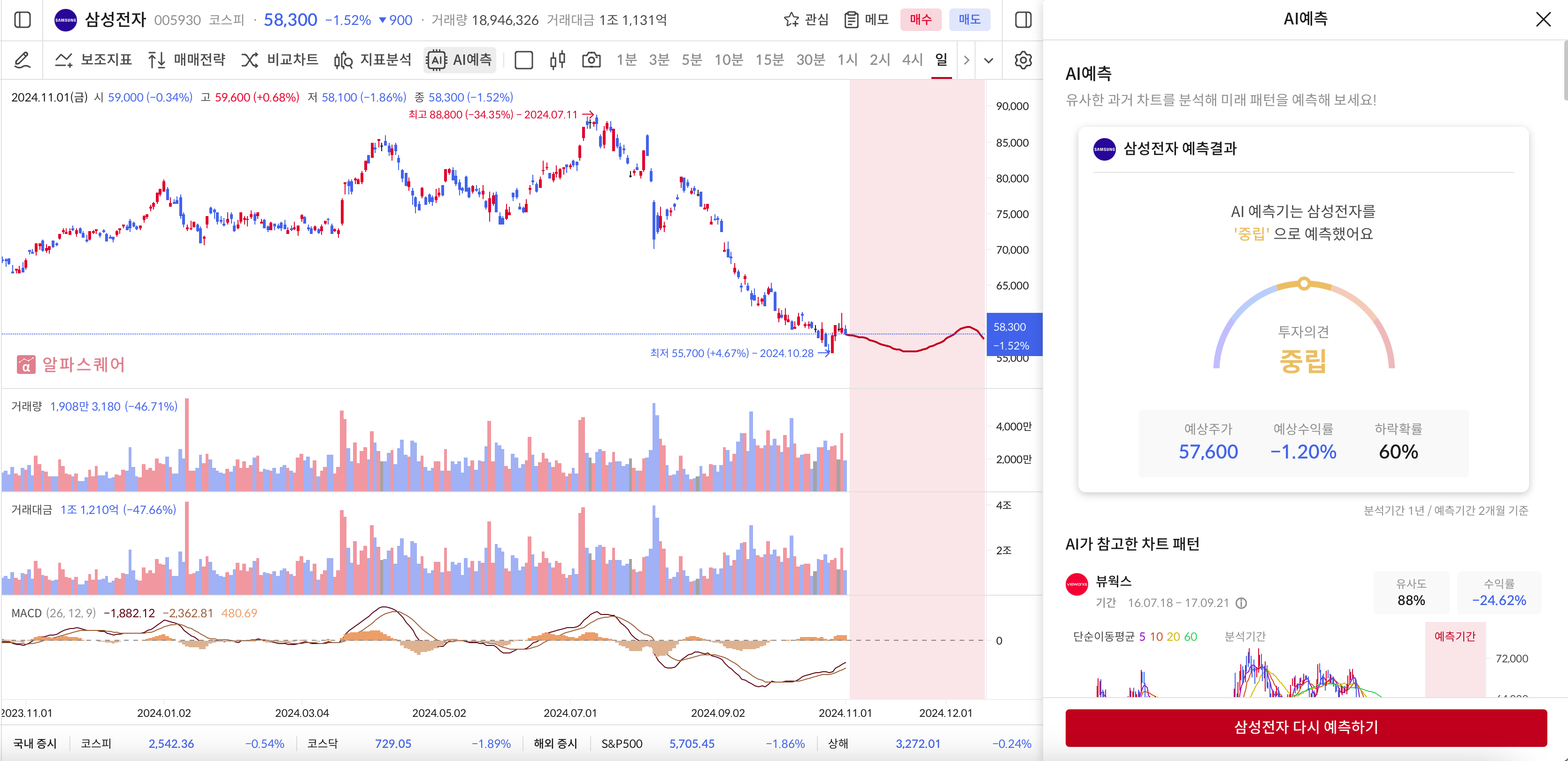Screen dimensions: 1568x761
Task: Select 2시 timeframe
Action: [x=880, y=60]
